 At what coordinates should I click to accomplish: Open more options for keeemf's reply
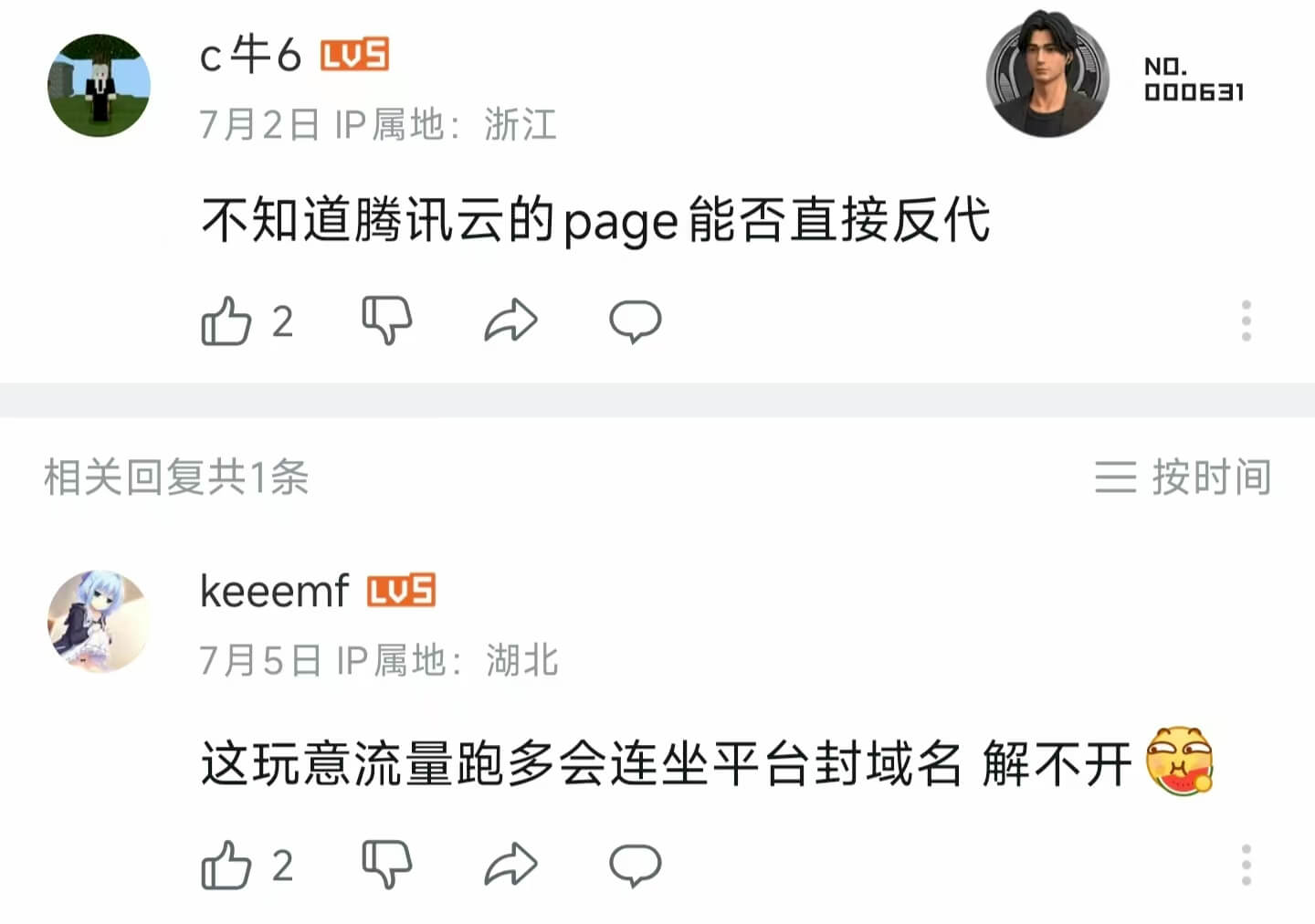(1246, 864)
